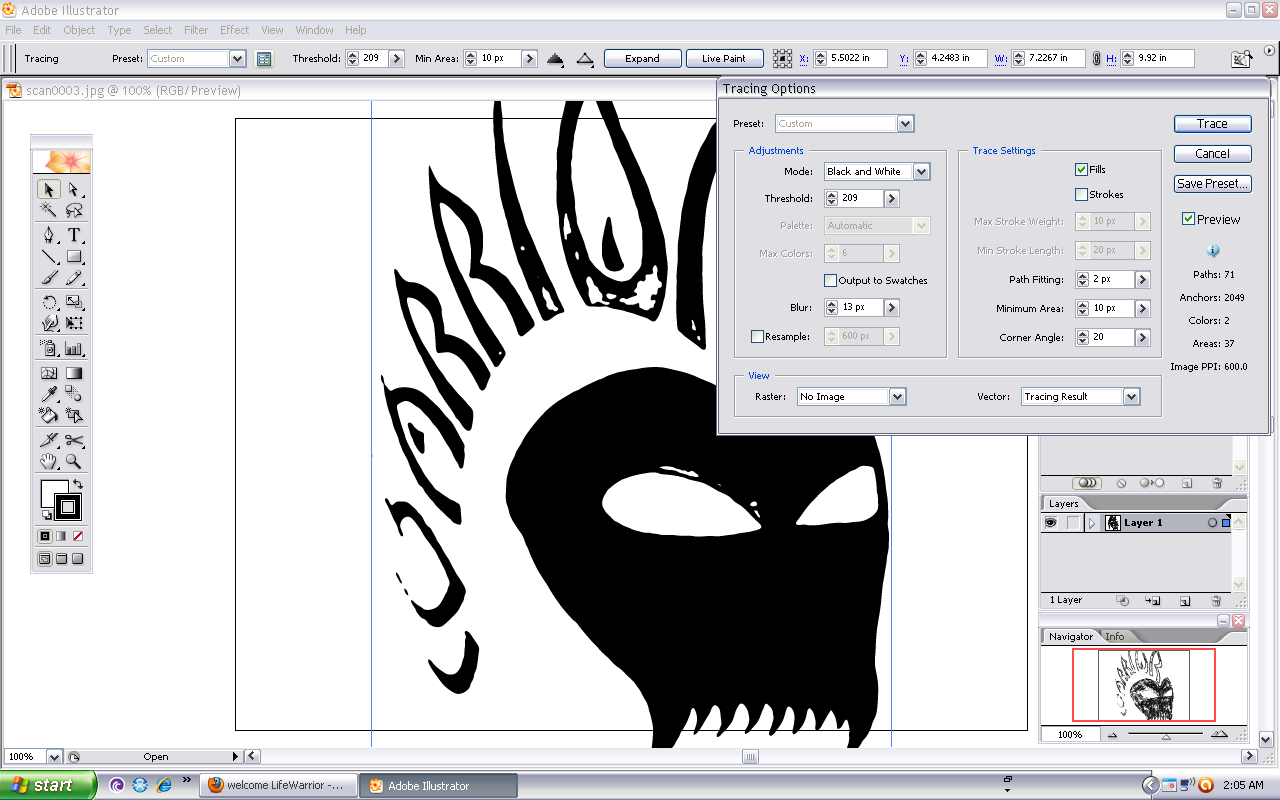Image resolution: width=1280 pixels, height=800 pixels.
Task: Select the Column Graph tool
Action: tap(73, 348)
